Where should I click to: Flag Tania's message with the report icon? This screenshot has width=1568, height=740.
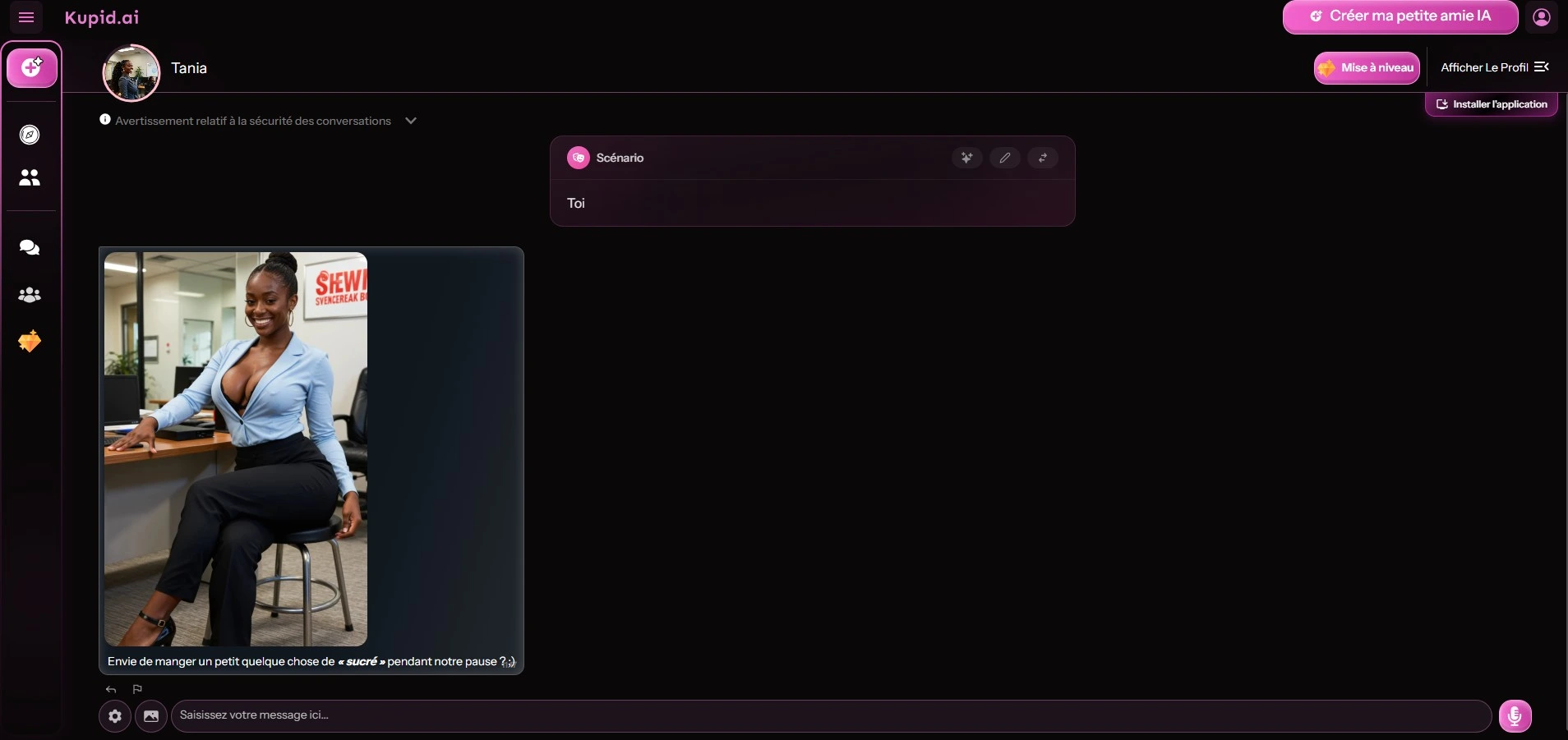pyautogui.click(x=136, y=689)
